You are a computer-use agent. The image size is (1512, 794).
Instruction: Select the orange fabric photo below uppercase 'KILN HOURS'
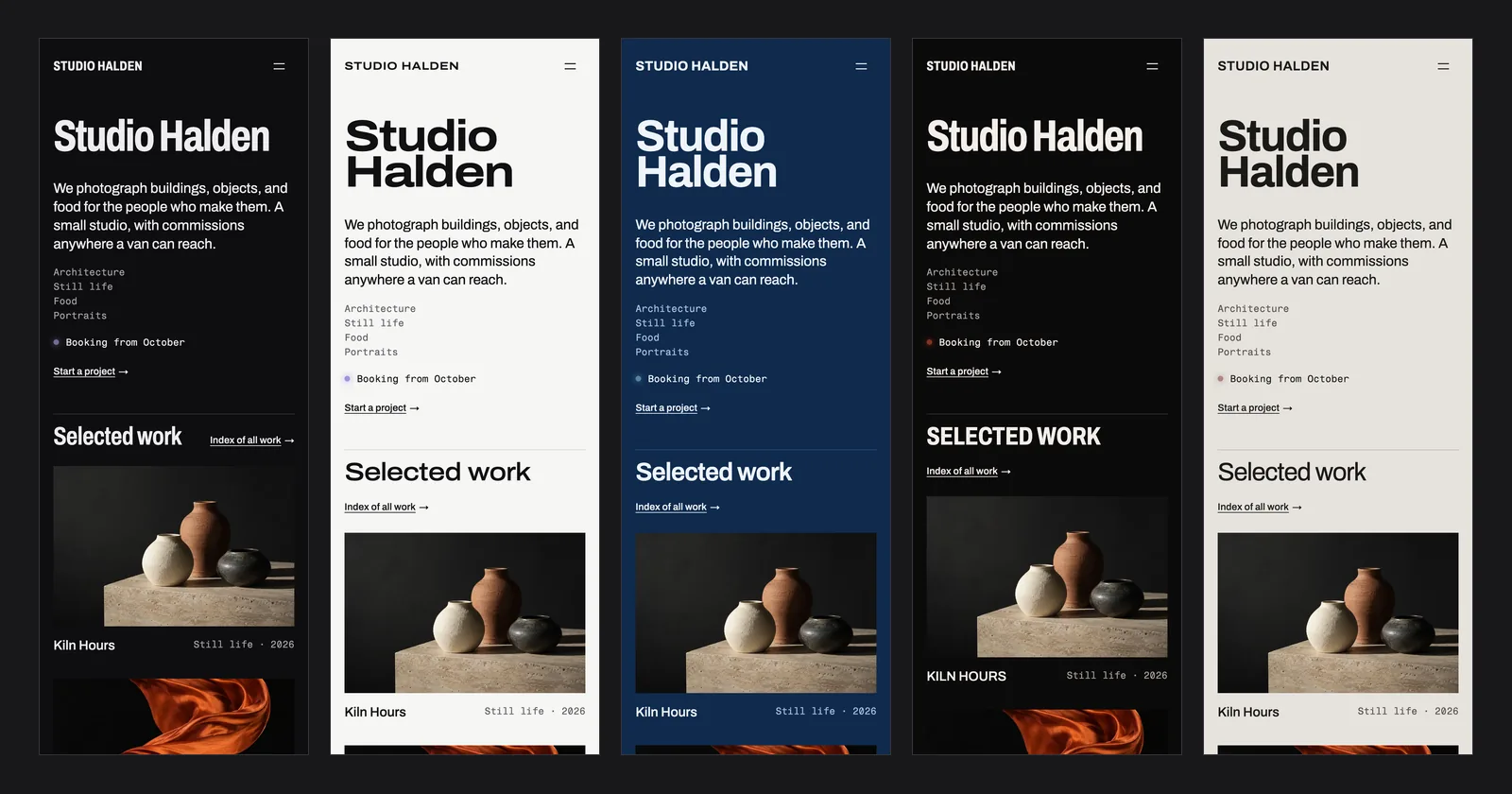click(x=1047, y=732)
